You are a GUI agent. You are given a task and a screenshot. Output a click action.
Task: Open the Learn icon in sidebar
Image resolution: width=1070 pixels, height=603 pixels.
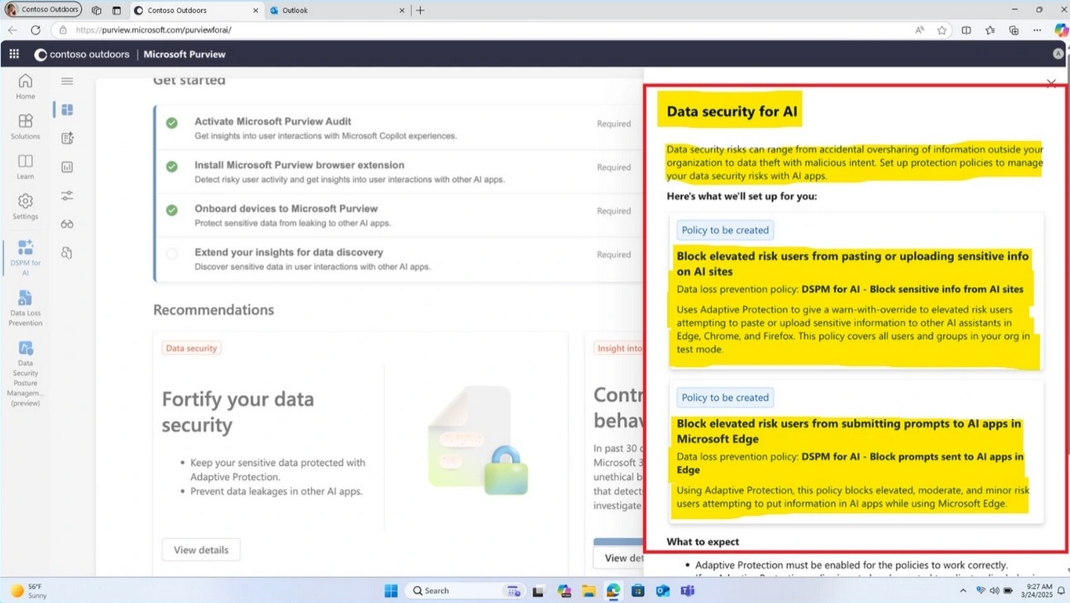(25, 166)
